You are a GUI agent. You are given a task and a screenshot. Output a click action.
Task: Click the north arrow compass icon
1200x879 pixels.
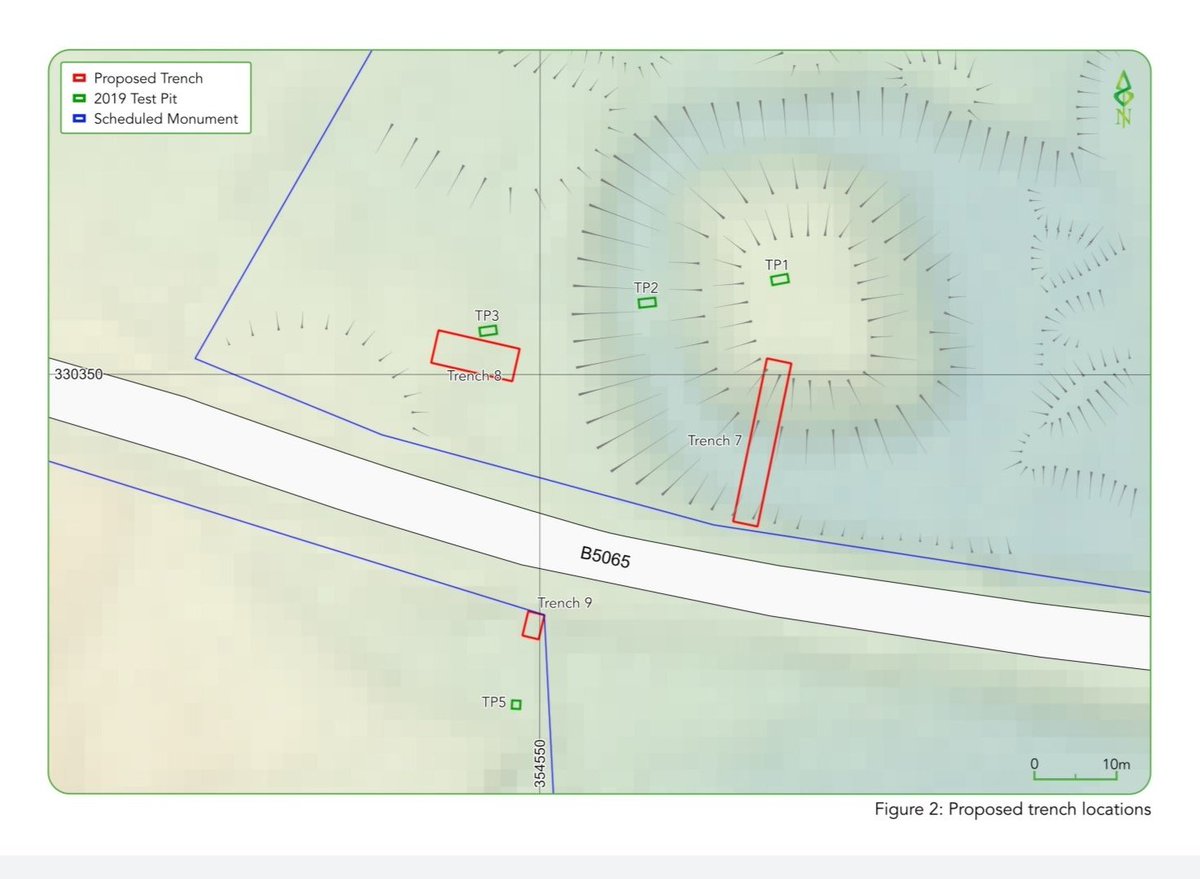coord(1124,99)
